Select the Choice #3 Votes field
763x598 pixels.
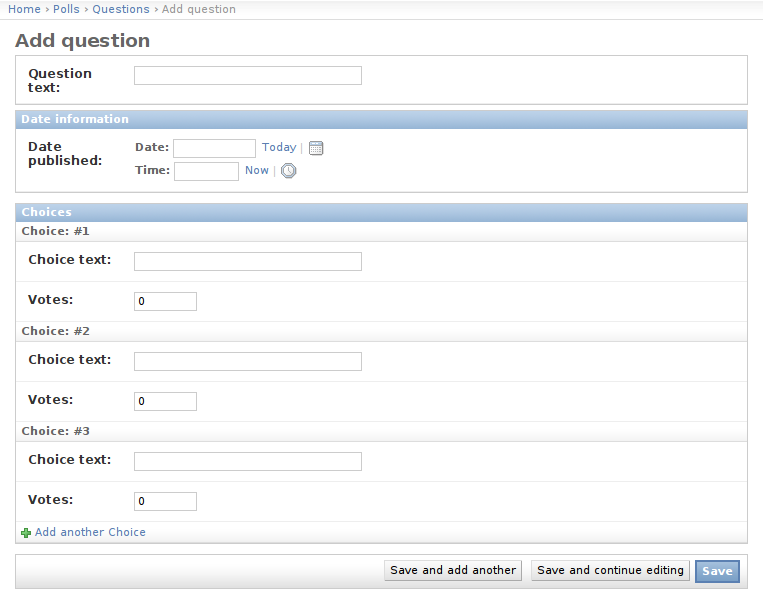(x=165, y=501)
